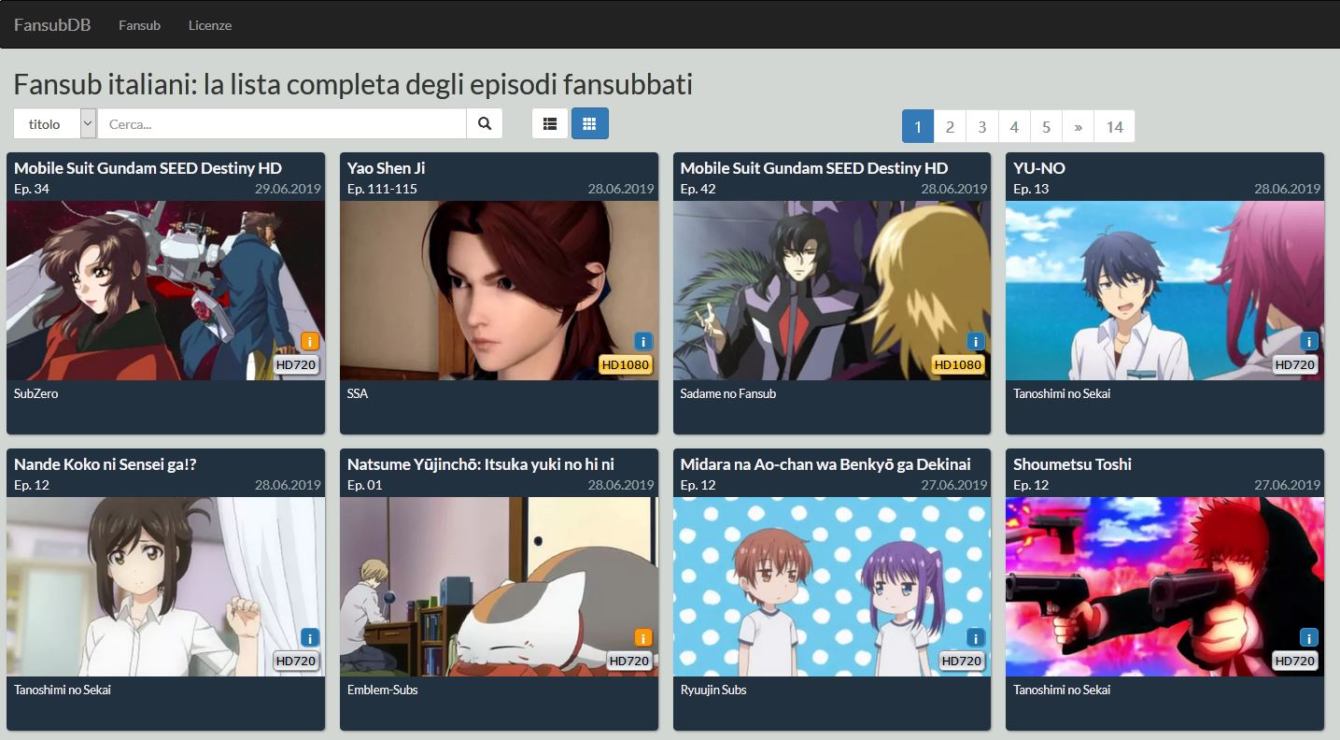Click Ep. 13 label on YU-NO card
1340x740 pixels.
1031,189
